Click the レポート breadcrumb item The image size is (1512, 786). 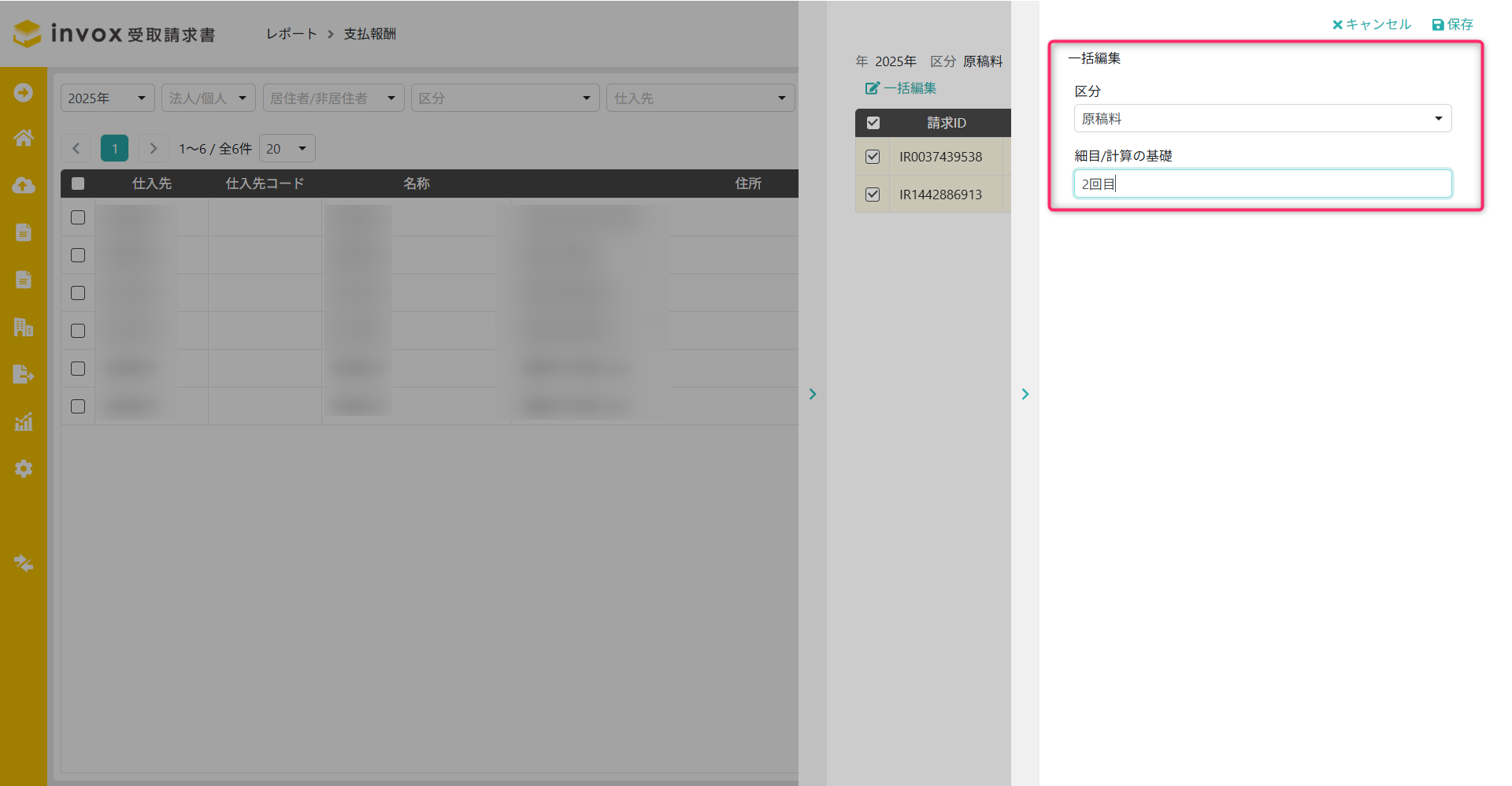click(291, 34)
